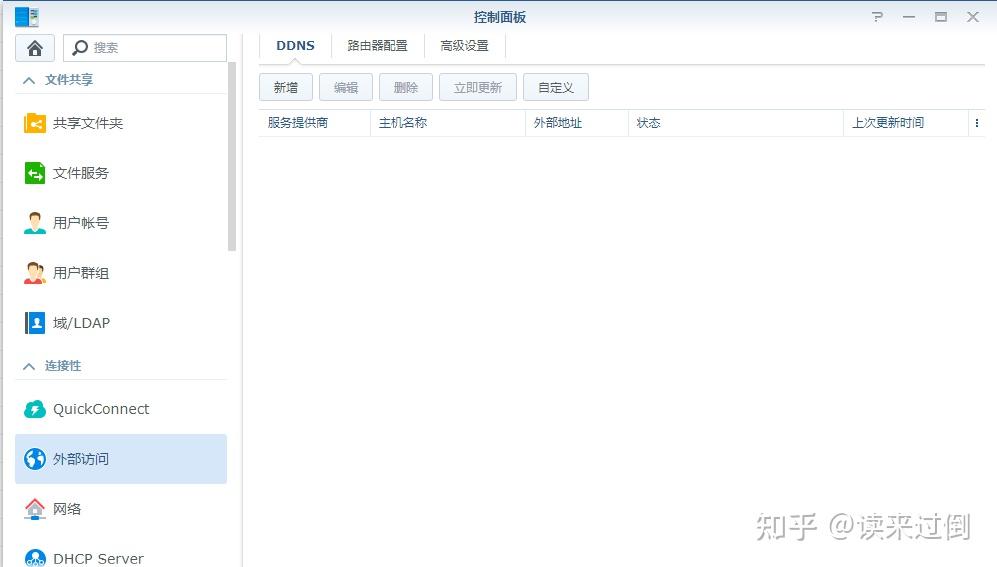Sort by 上次更新时间 column header
The height and width of the screenshot is (567, 997).
905,123
